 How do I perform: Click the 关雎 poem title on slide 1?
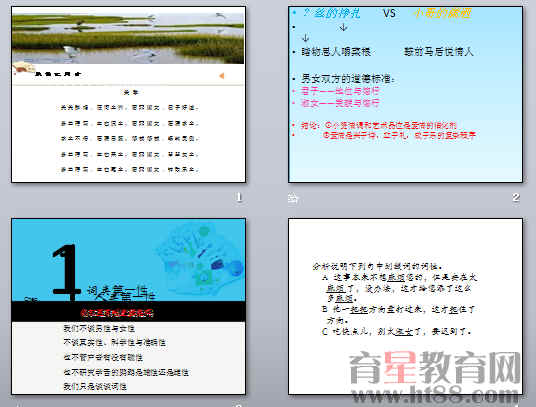[131, 92]
